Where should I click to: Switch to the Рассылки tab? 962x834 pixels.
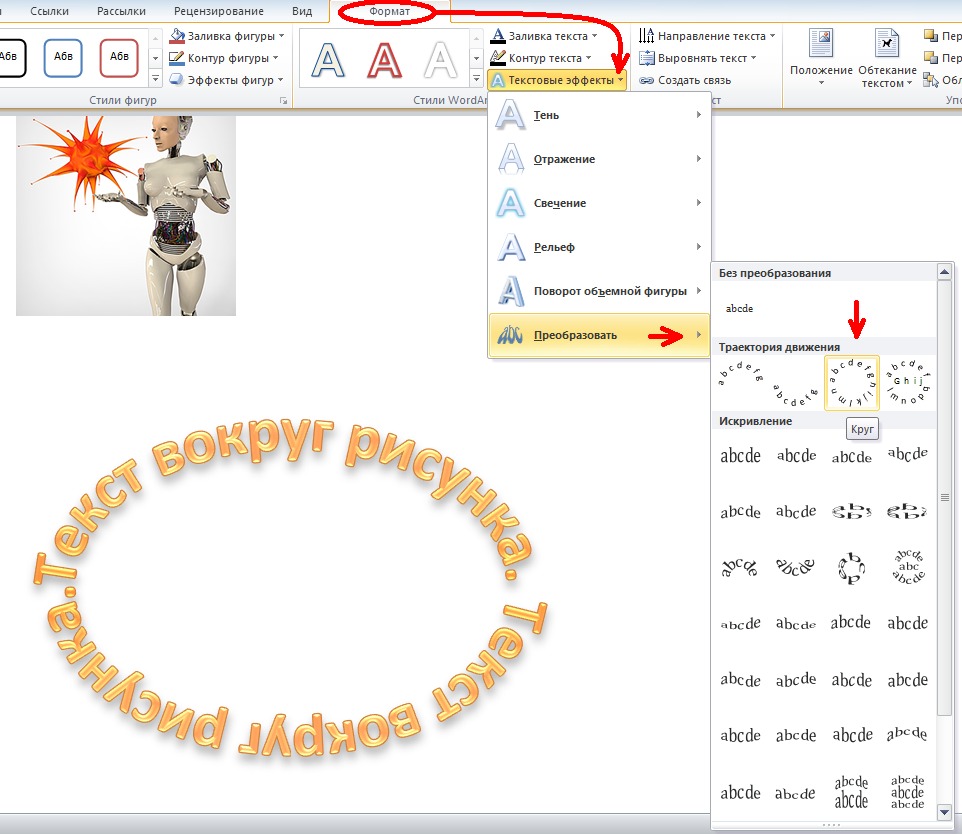coord(121,11)
